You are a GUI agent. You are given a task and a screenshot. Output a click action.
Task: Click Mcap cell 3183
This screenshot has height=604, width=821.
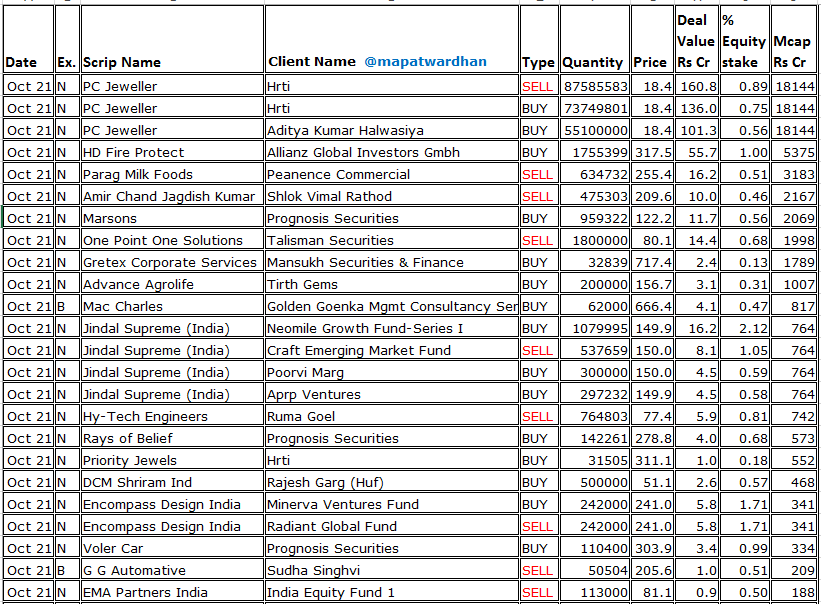tap(793, 174)
